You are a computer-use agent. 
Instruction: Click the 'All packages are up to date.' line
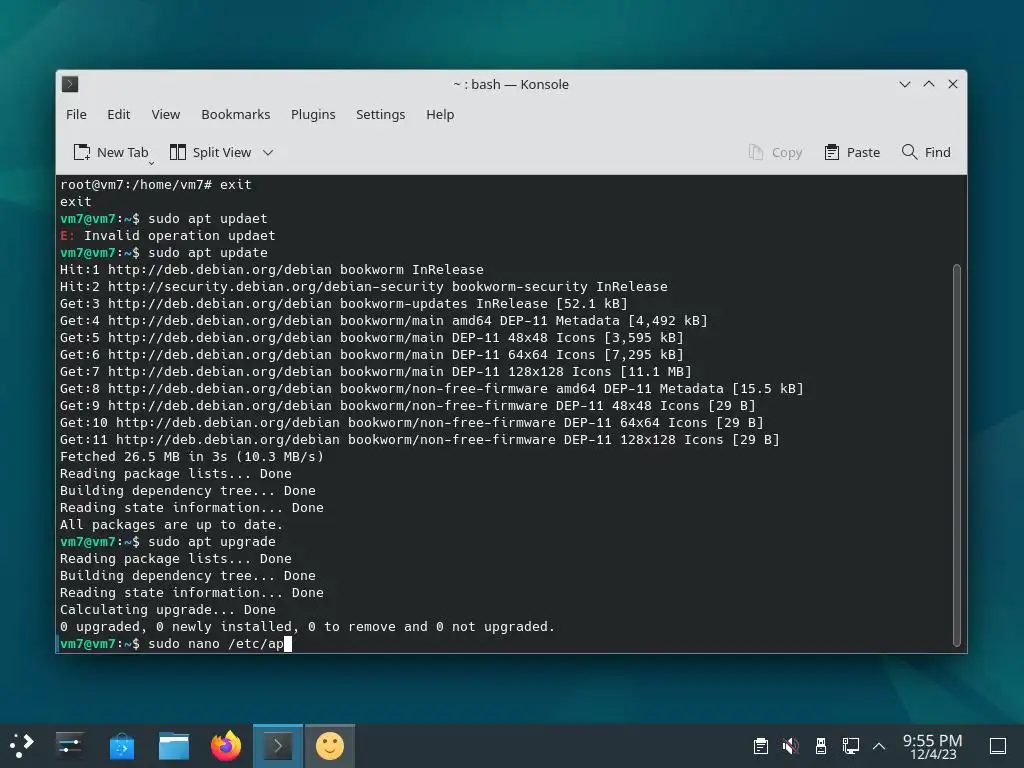point(171,524)
